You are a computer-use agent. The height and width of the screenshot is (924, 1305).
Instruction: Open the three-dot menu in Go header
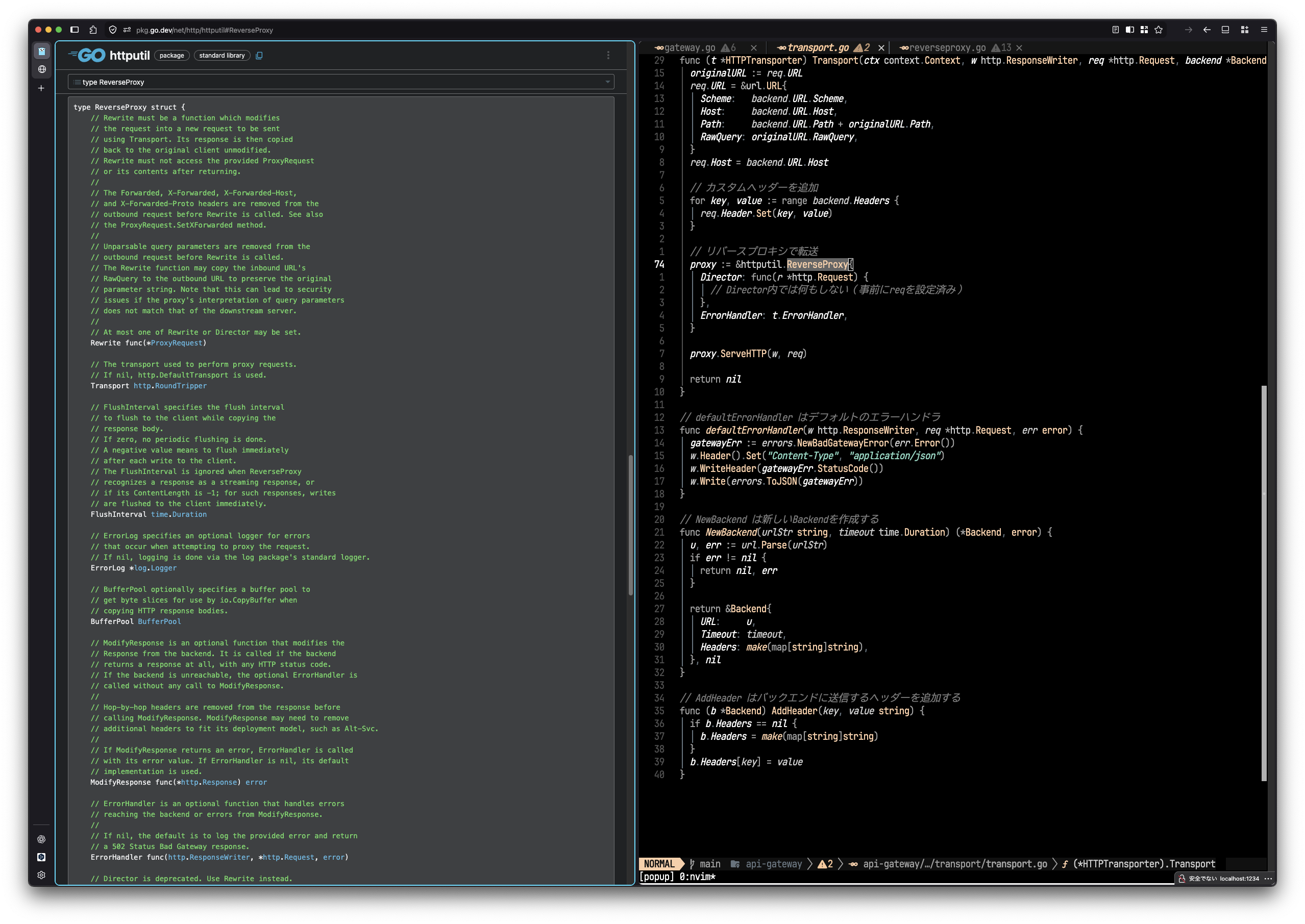[608, 55]
